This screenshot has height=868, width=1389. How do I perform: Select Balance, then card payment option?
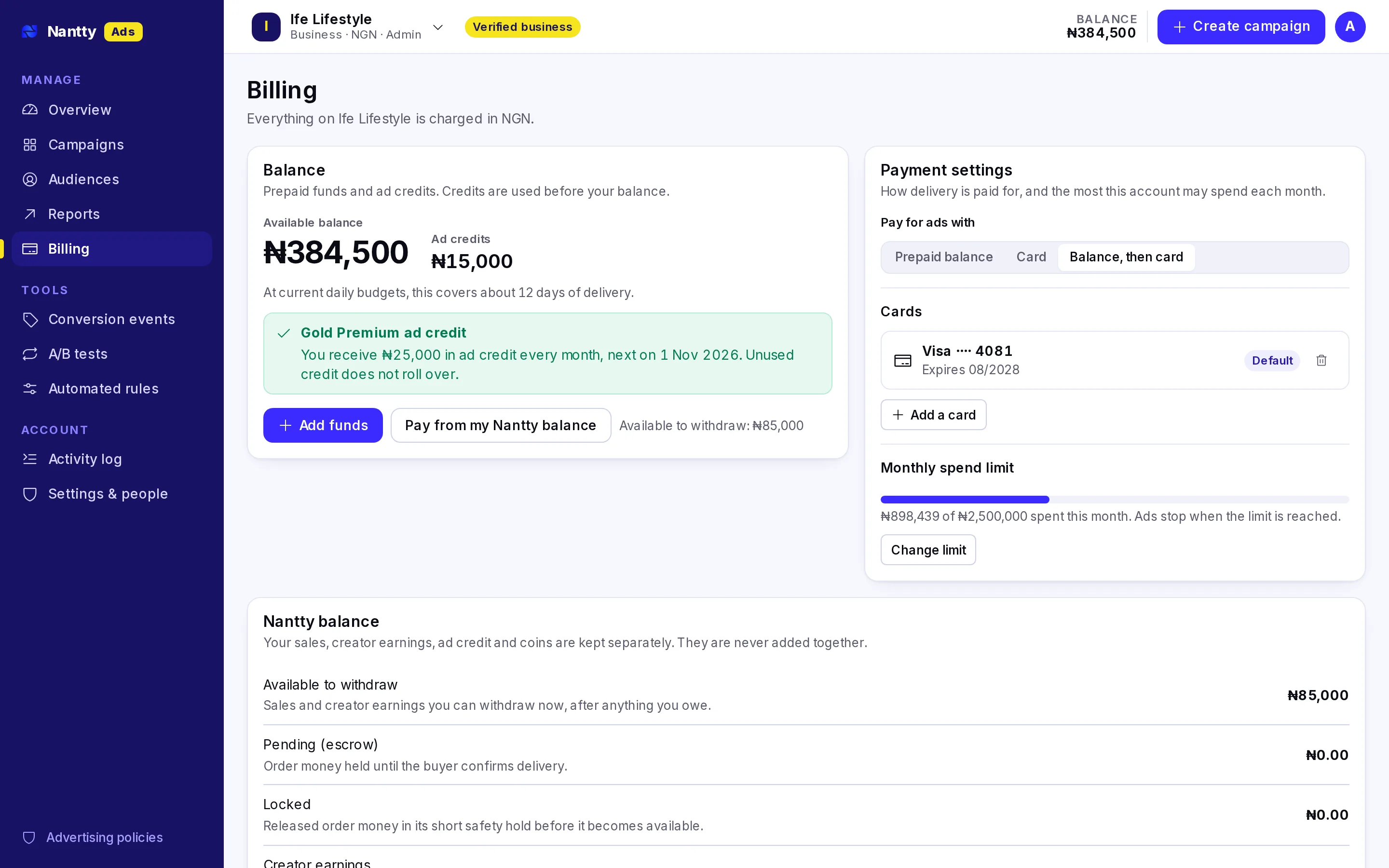pyautogui.click(x=1126, y=257)
